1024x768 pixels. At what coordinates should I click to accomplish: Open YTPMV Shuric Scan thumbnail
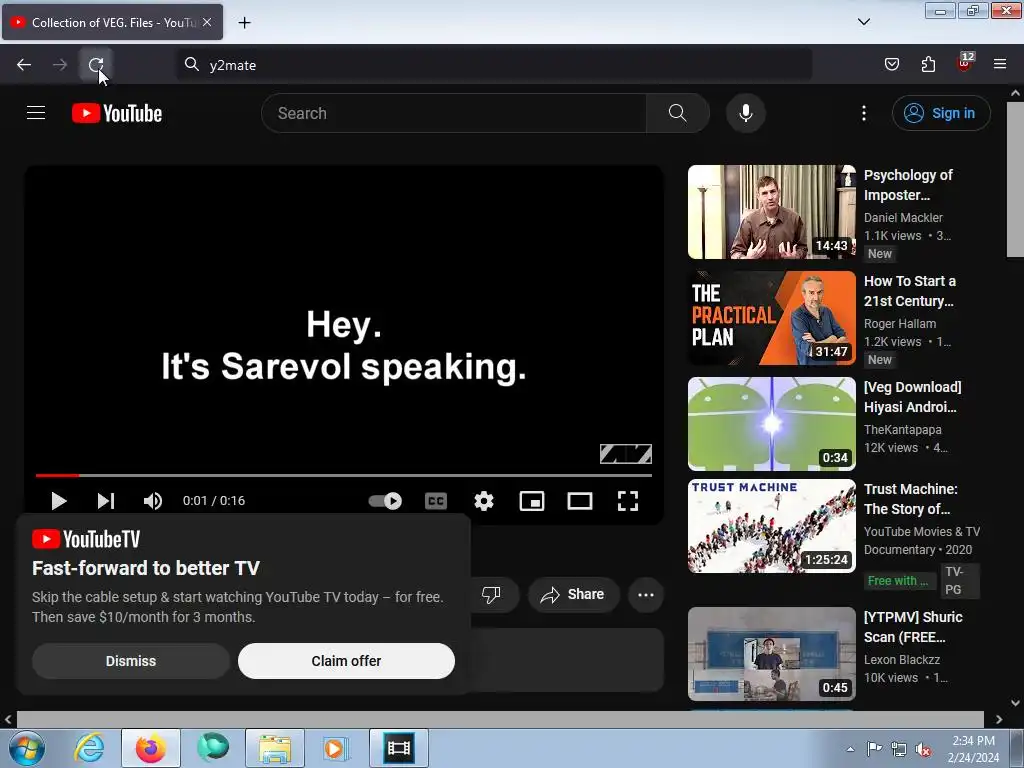click(x=771, y=654)
